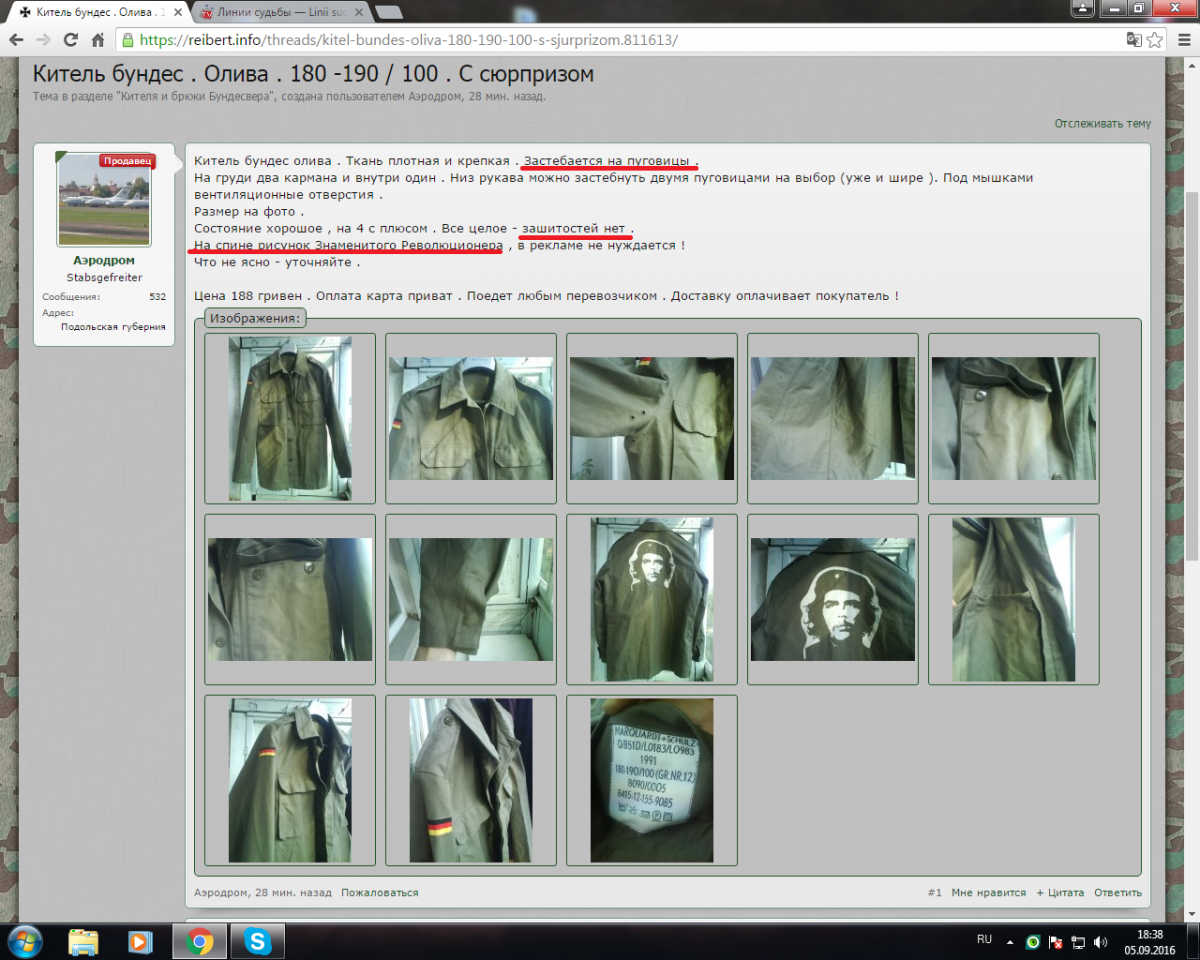Viewport: 1200px width, 960px height.
Task: Reload the page with the refresh icon
Action: [70, 40]
